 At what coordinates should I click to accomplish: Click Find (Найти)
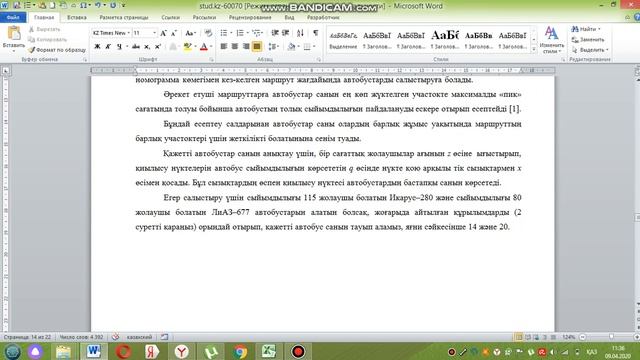tap(586, 29)
